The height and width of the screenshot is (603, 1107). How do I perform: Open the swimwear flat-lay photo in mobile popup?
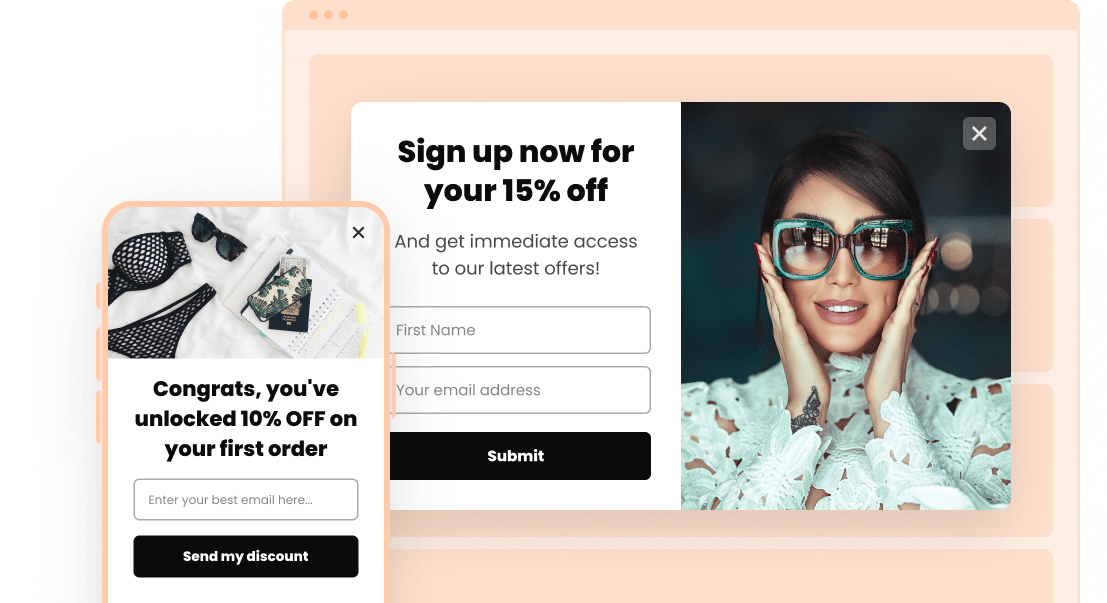(246, 282)
